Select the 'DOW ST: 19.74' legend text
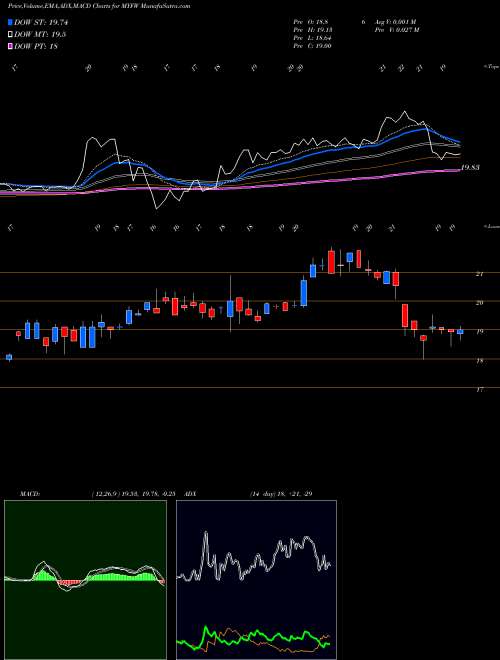The image size is (500, 660). pyautogui.click(x=41, y=22)
